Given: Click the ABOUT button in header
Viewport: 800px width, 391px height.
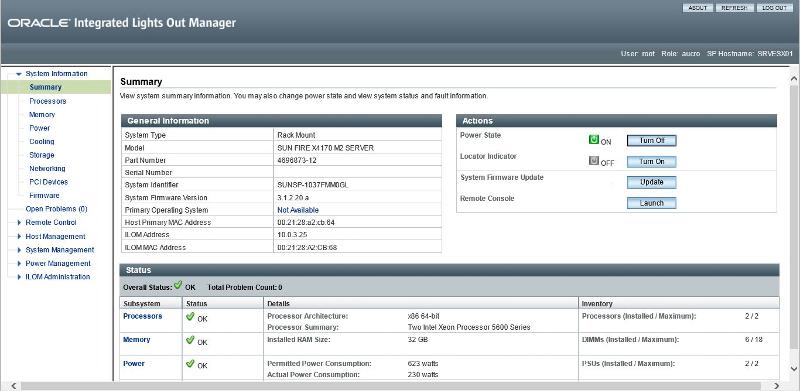Looking at the screenshot, I should (x=697, y=8).
